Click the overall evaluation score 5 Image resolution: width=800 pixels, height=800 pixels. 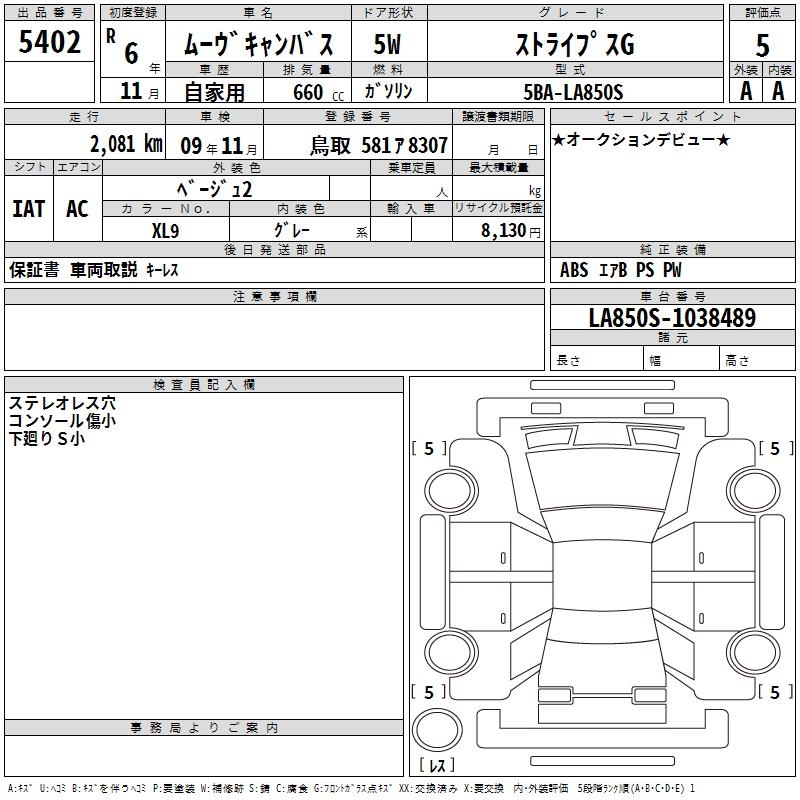coord(762,45)
